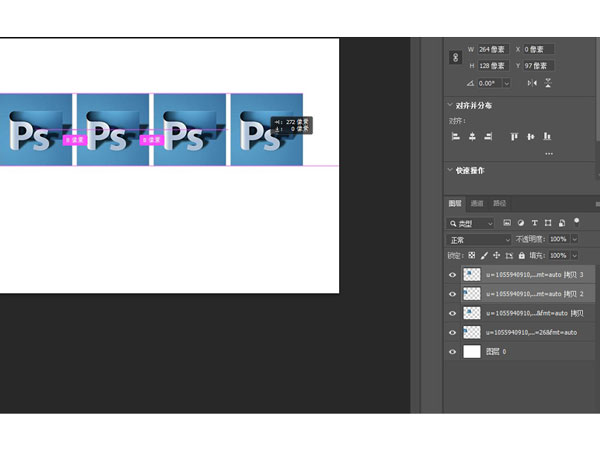Select the 图层 0 layer name
The width and height of the screenshot is (600, 450).
coord(496,351)
